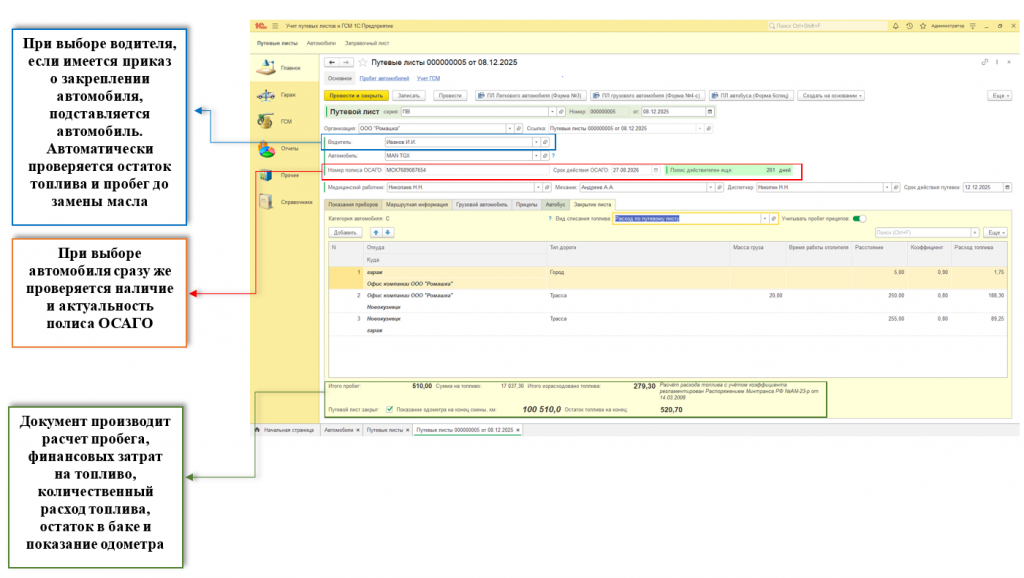Open the Отчеты reports pie-chart icon
1024x578 pixels.
point(267,149)
